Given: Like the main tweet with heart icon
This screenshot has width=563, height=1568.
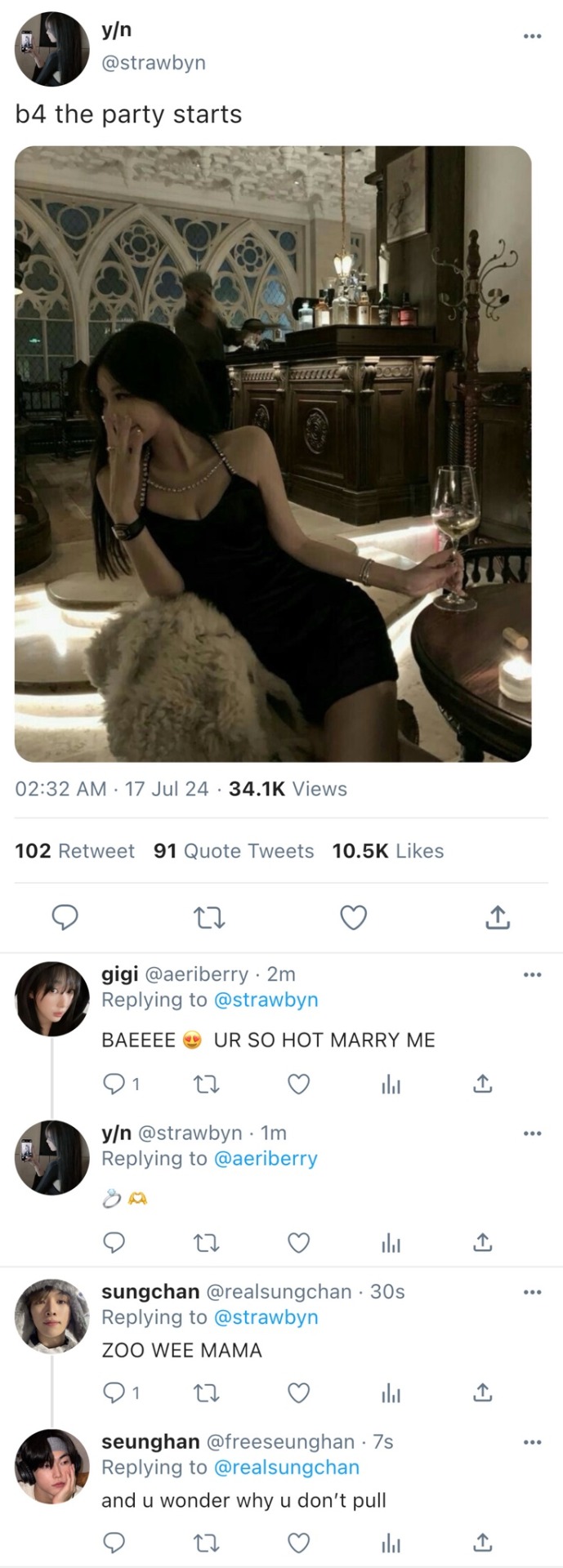Looking at the screenshot, I should pyautogui.click(x=353, y=918).
